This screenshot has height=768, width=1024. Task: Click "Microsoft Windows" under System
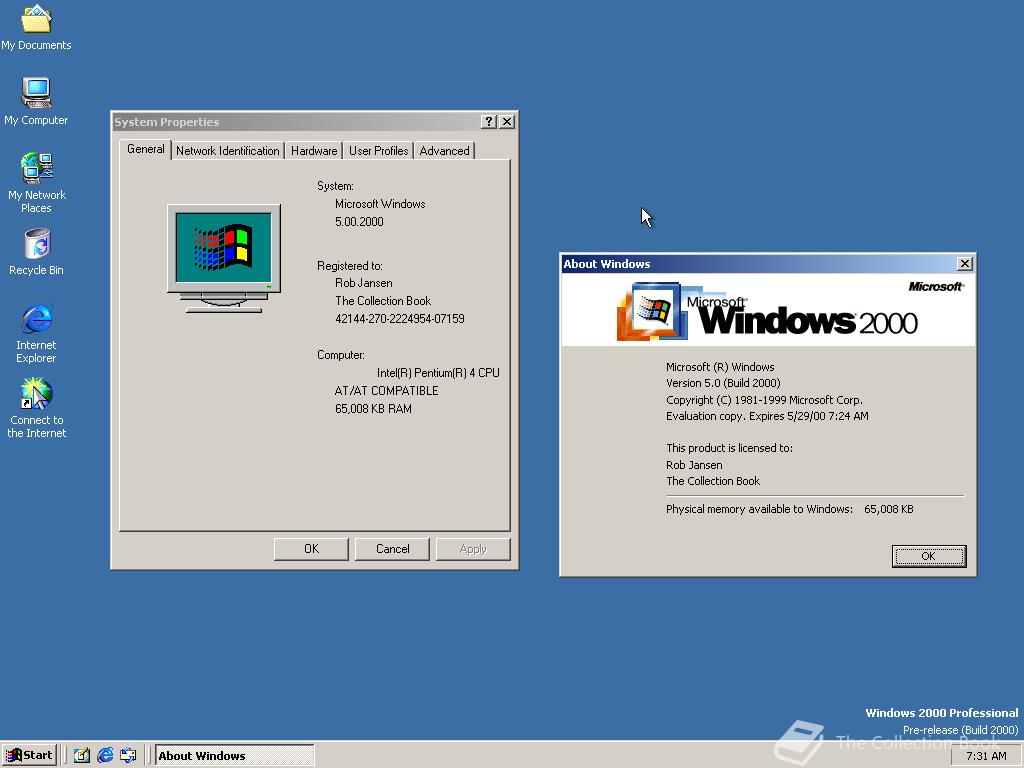point(380,204)
